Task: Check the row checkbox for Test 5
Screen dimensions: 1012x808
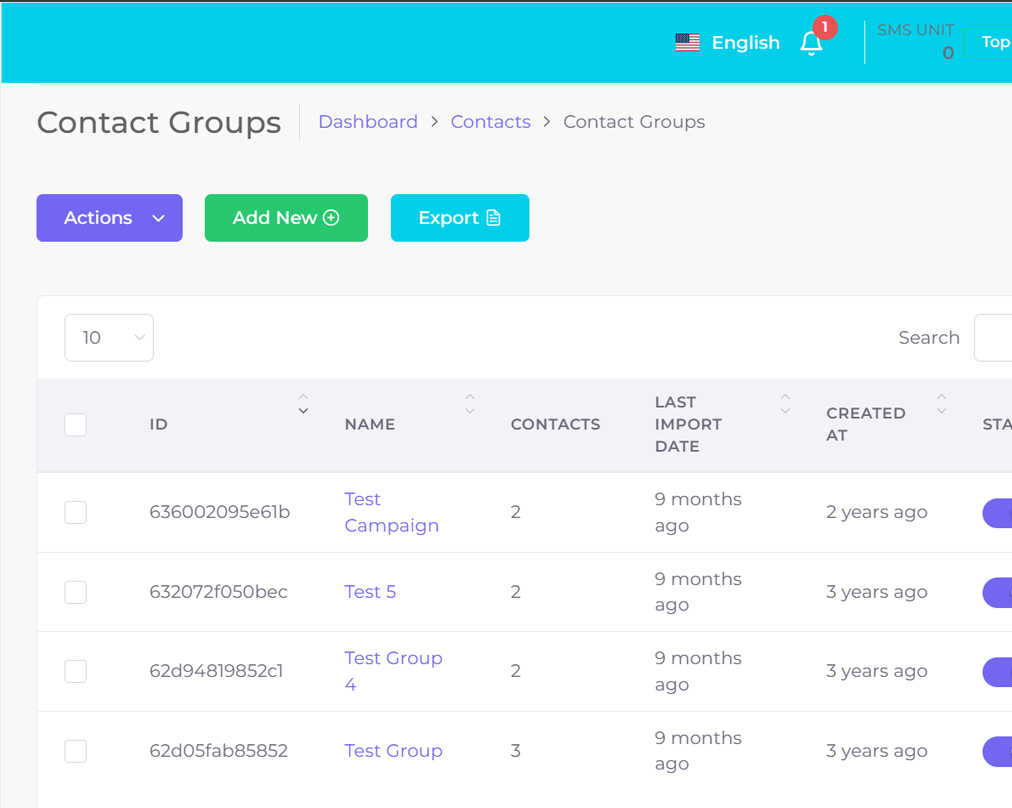Action: pyautogui.click(x=75, y=591)
